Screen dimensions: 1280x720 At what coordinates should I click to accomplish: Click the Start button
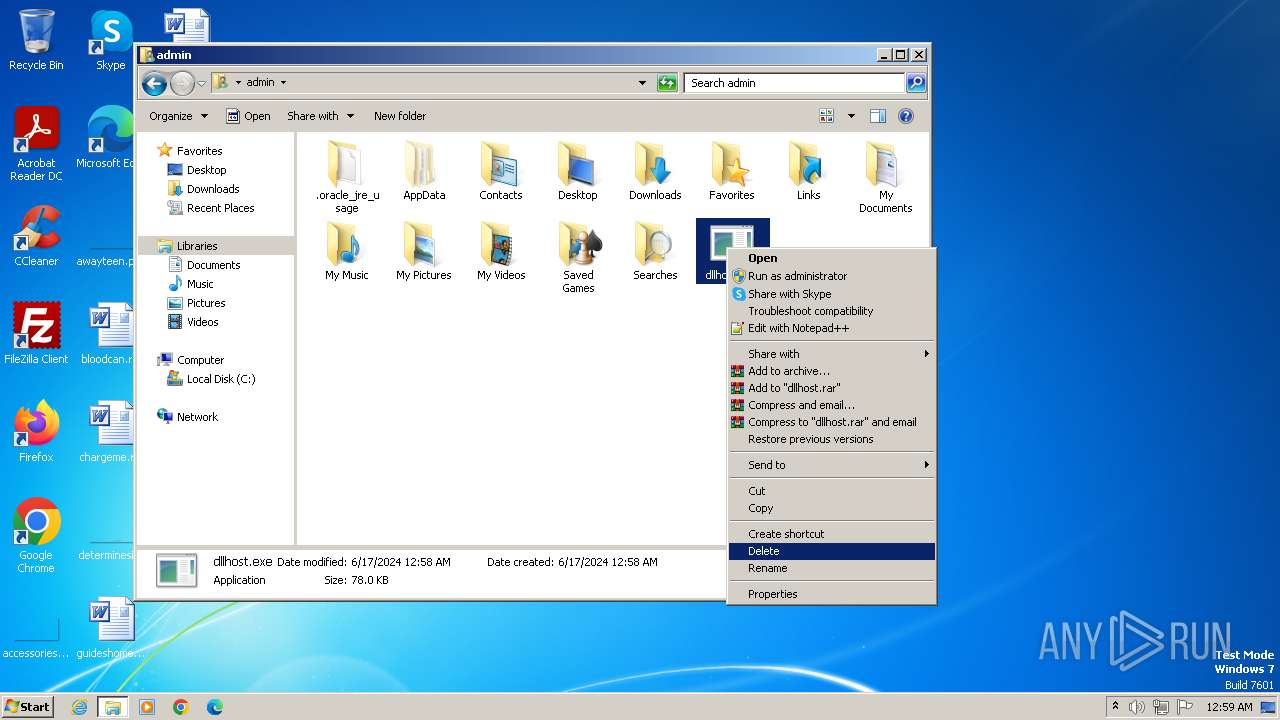[28, 706]
